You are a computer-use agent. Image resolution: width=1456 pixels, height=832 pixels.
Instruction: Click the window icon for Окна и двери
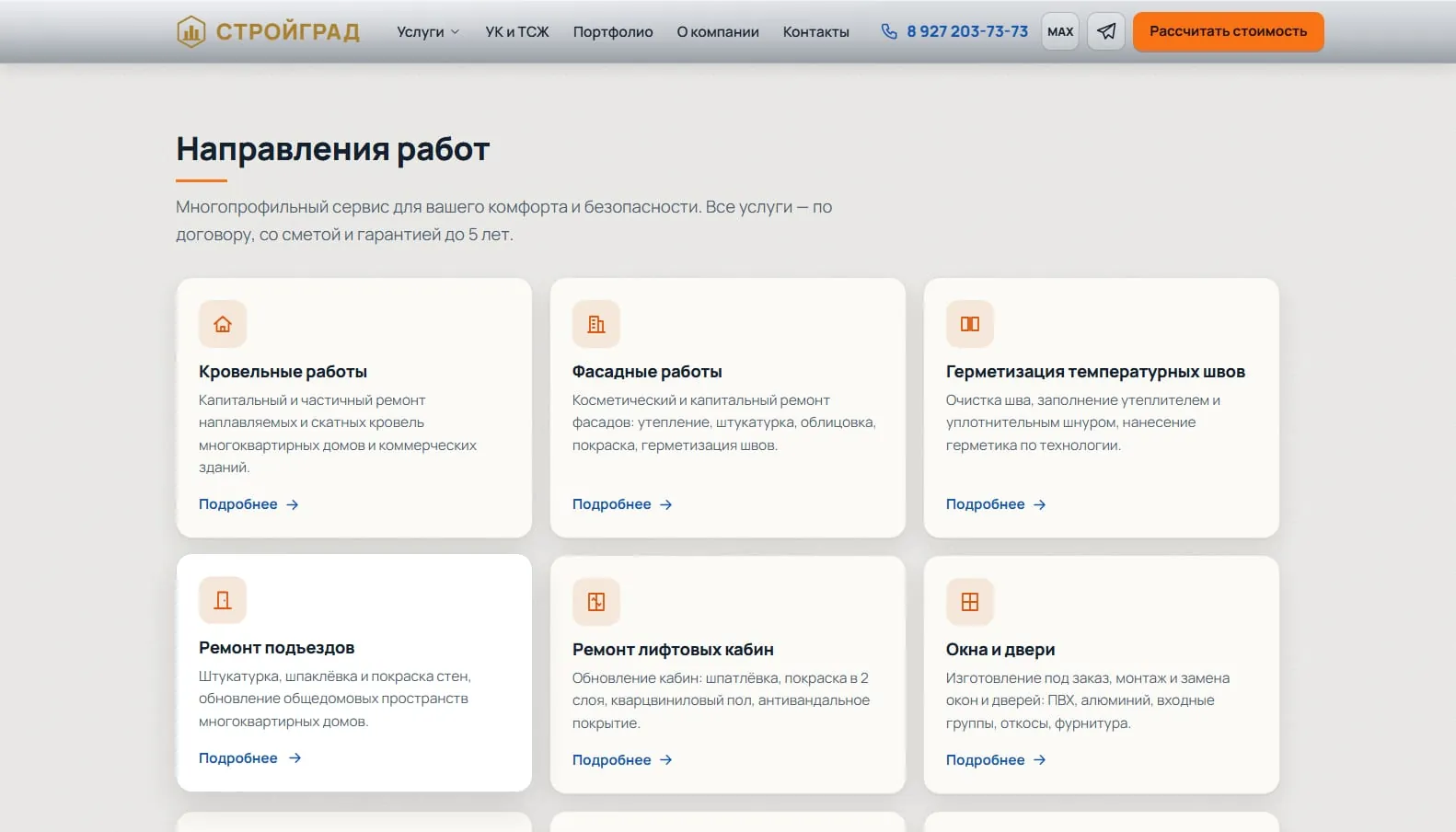coord(970,602)
